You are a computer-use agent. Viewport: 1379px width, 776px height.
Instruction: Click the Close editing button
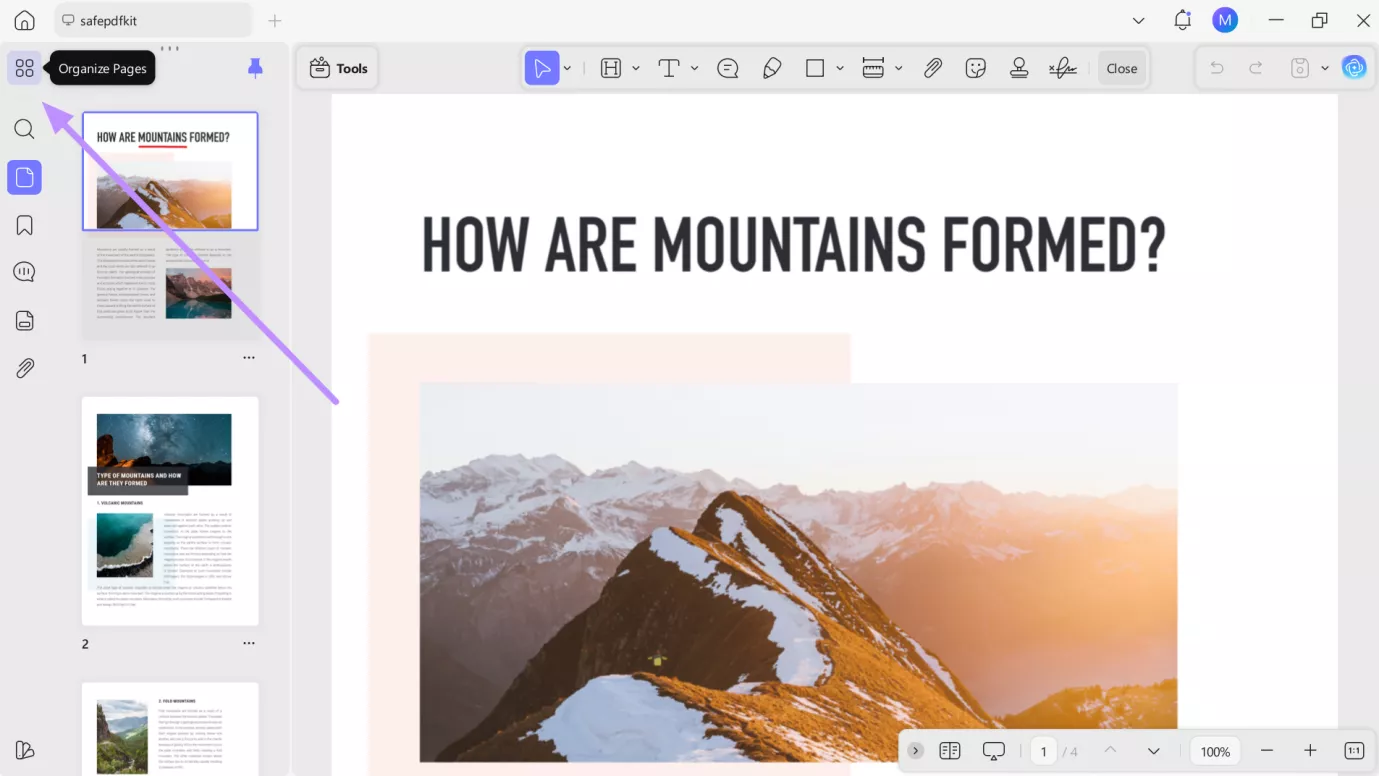pyautogui.click(x=1121, y=68)
